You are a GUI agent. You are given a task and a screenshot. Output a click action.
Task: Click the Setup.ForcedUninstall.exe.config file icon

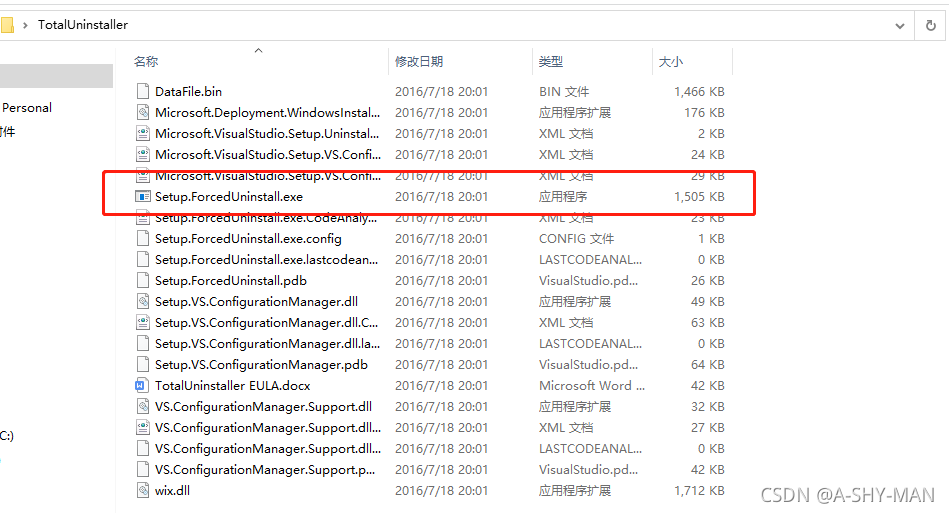(143, 238)
